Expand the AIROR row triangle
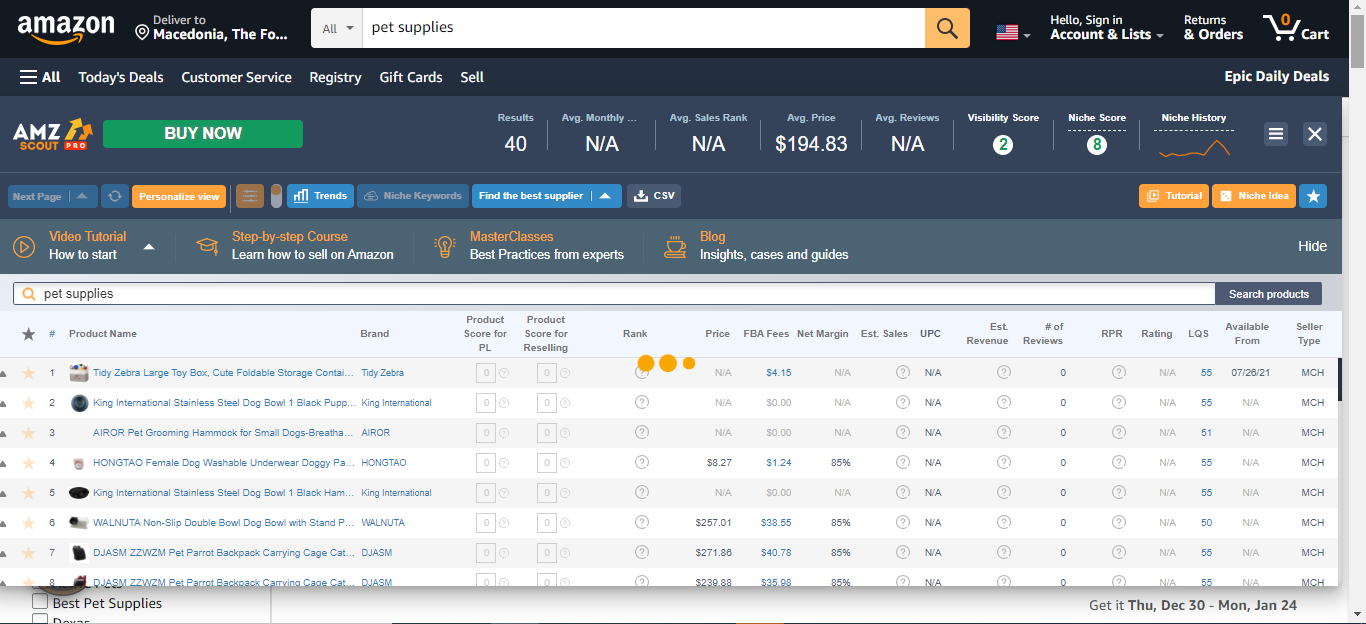The image size is (1366, 624). pos(3,434)
